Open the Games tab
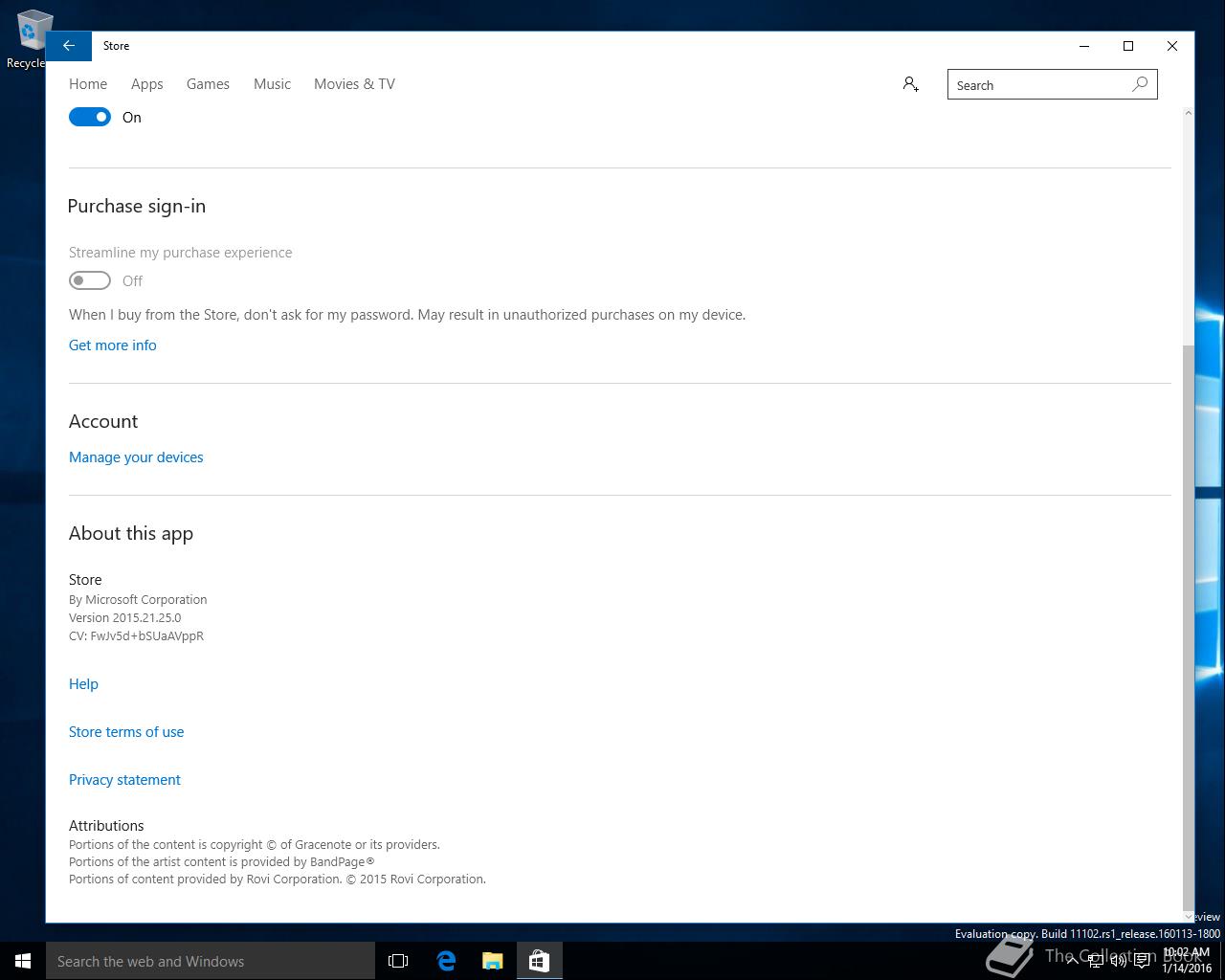1225x980 pixels. point(208,84)
